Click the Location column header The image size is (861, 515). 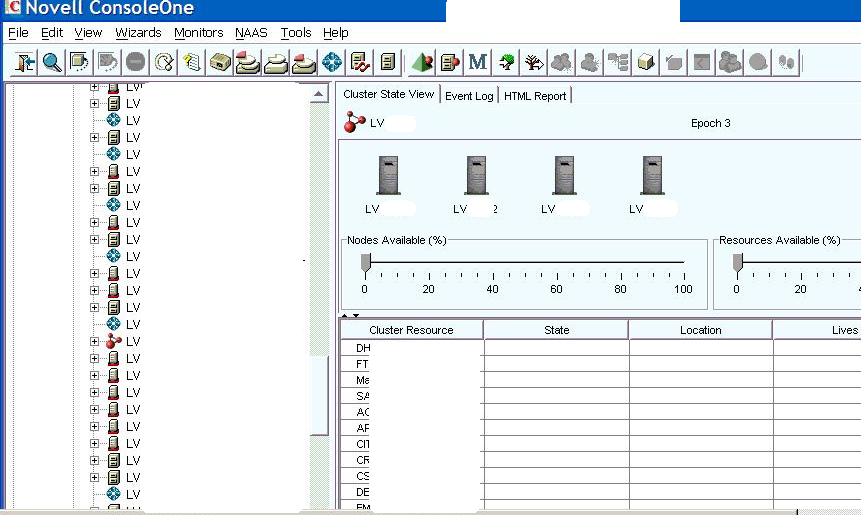click(701, 330)
